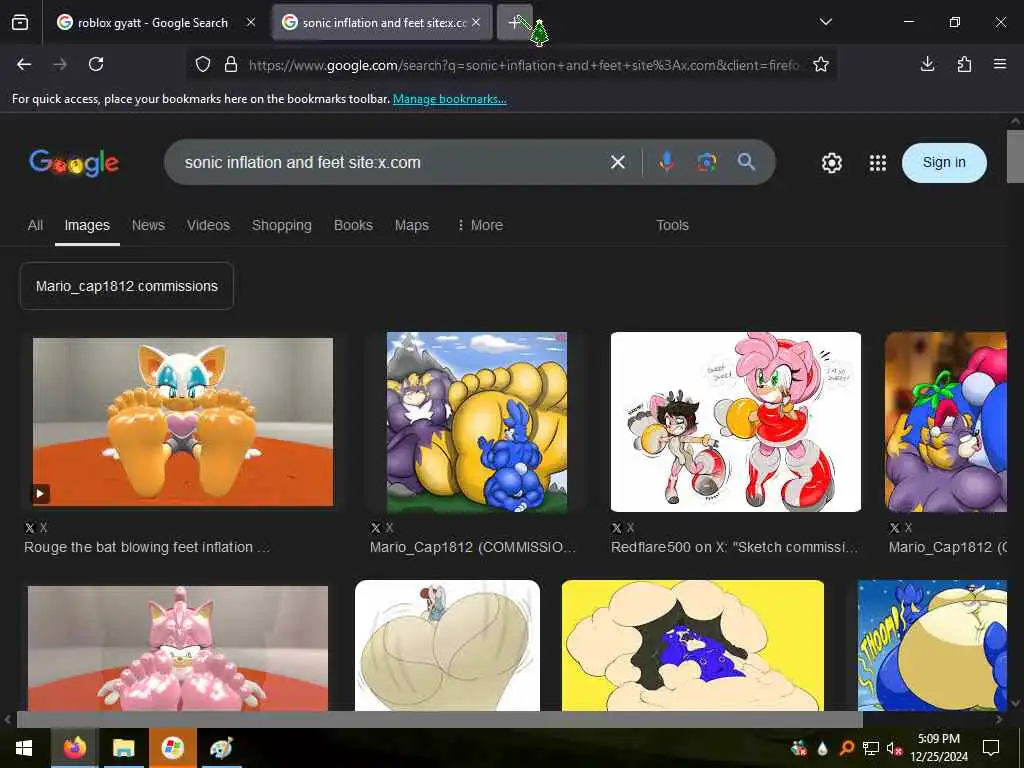Image resolution: width=1024 pixels, height=768 pixels.
Task: Open the Windows notification center icon
Action: [x=991, y=748]
